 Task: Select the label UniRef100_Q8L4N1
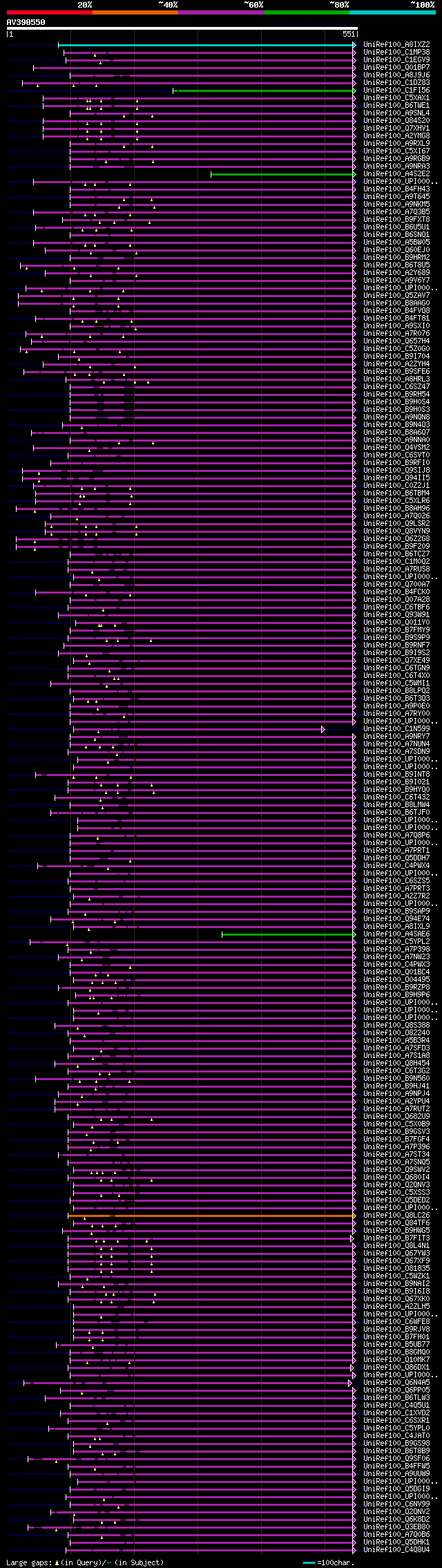396,1246
